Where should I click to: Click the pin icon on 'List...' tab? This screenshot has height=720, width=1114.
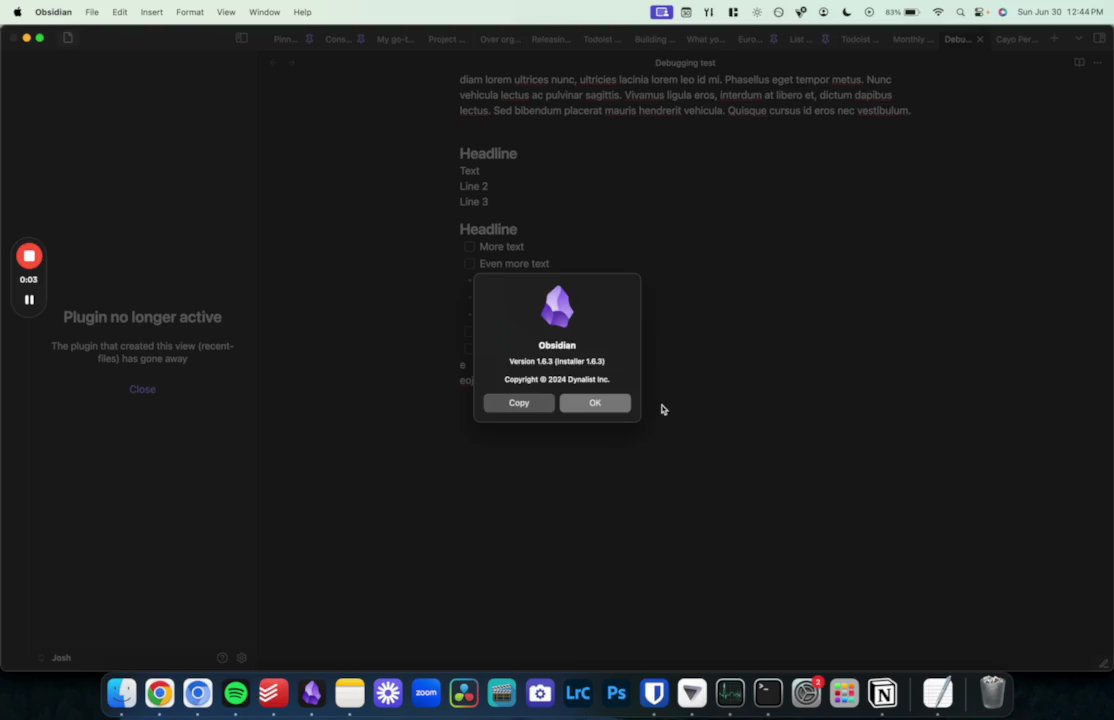(825, 39)
